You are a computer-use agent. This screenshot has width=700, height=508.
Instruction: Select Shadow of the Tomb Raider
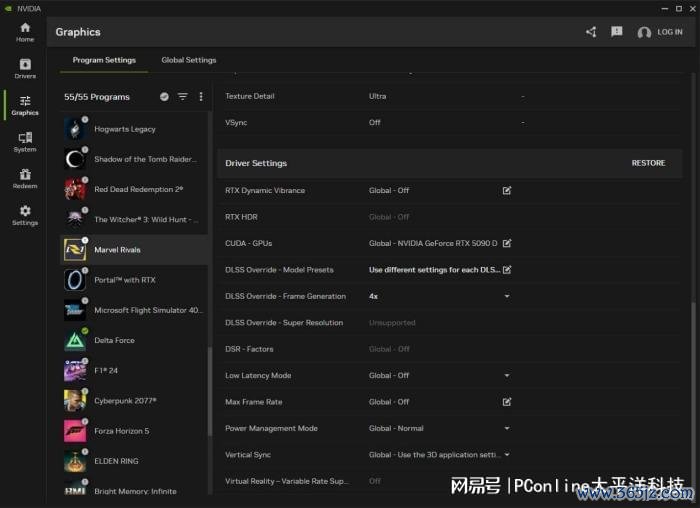pos(134,159)
